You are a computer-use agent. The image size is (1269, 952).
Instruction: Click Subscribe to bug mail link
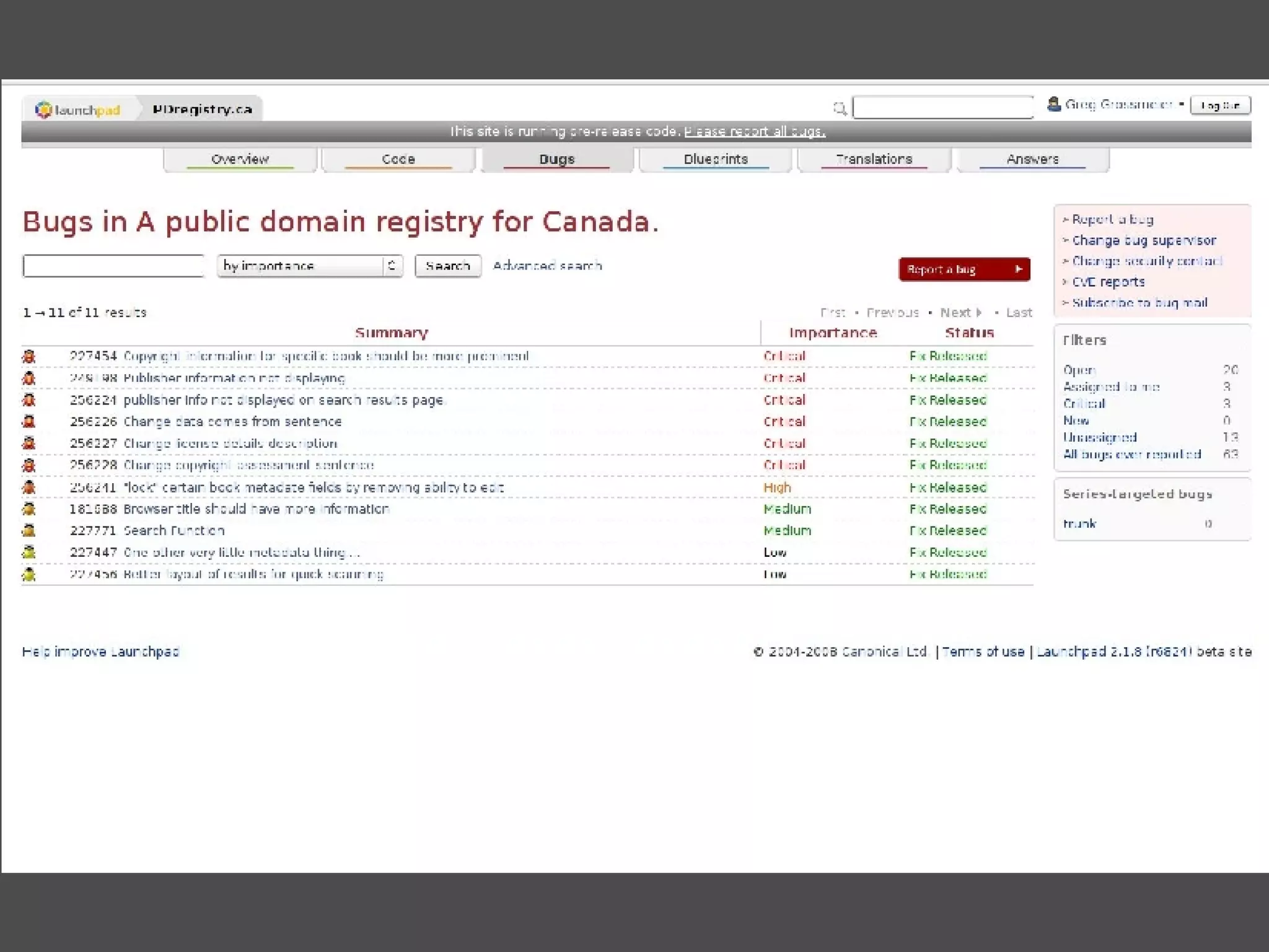pos(1139,303)
